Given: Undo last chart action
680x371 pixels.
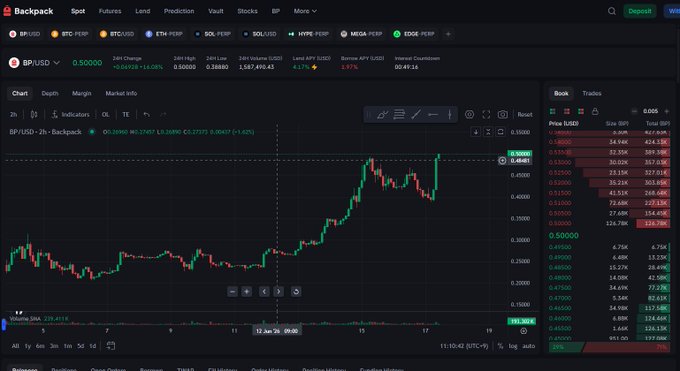Looking at the screenshot, I should tap(147, 115).
